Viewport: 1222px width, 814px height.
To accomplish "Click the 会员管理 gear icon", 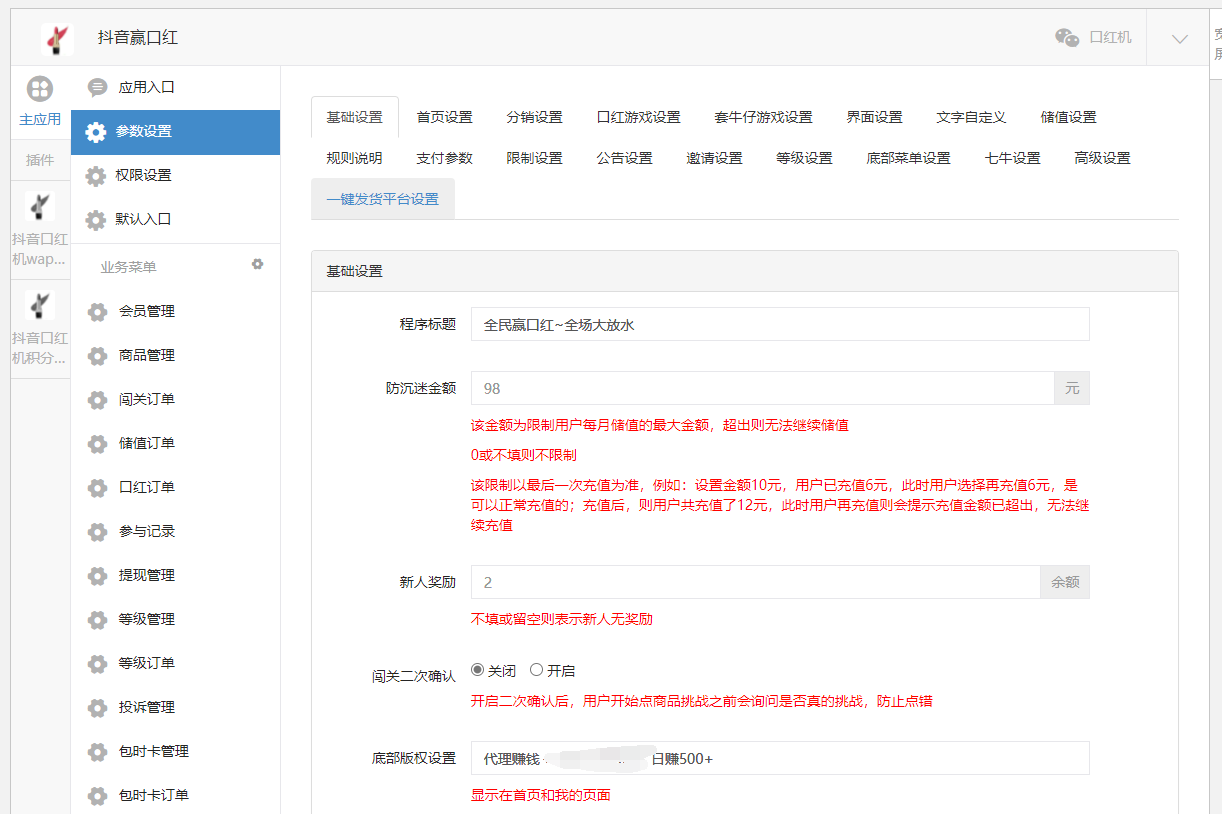I will tap(96, 311).
